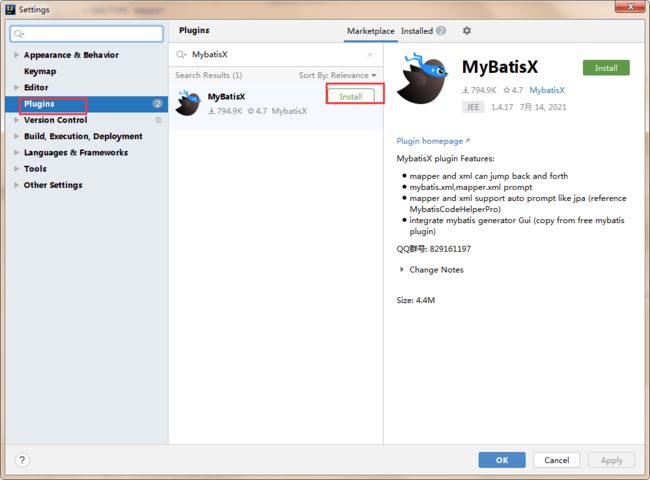Focus the plugin search field with MybatisX
The image size is (650, 480).
tap(276, 55)
